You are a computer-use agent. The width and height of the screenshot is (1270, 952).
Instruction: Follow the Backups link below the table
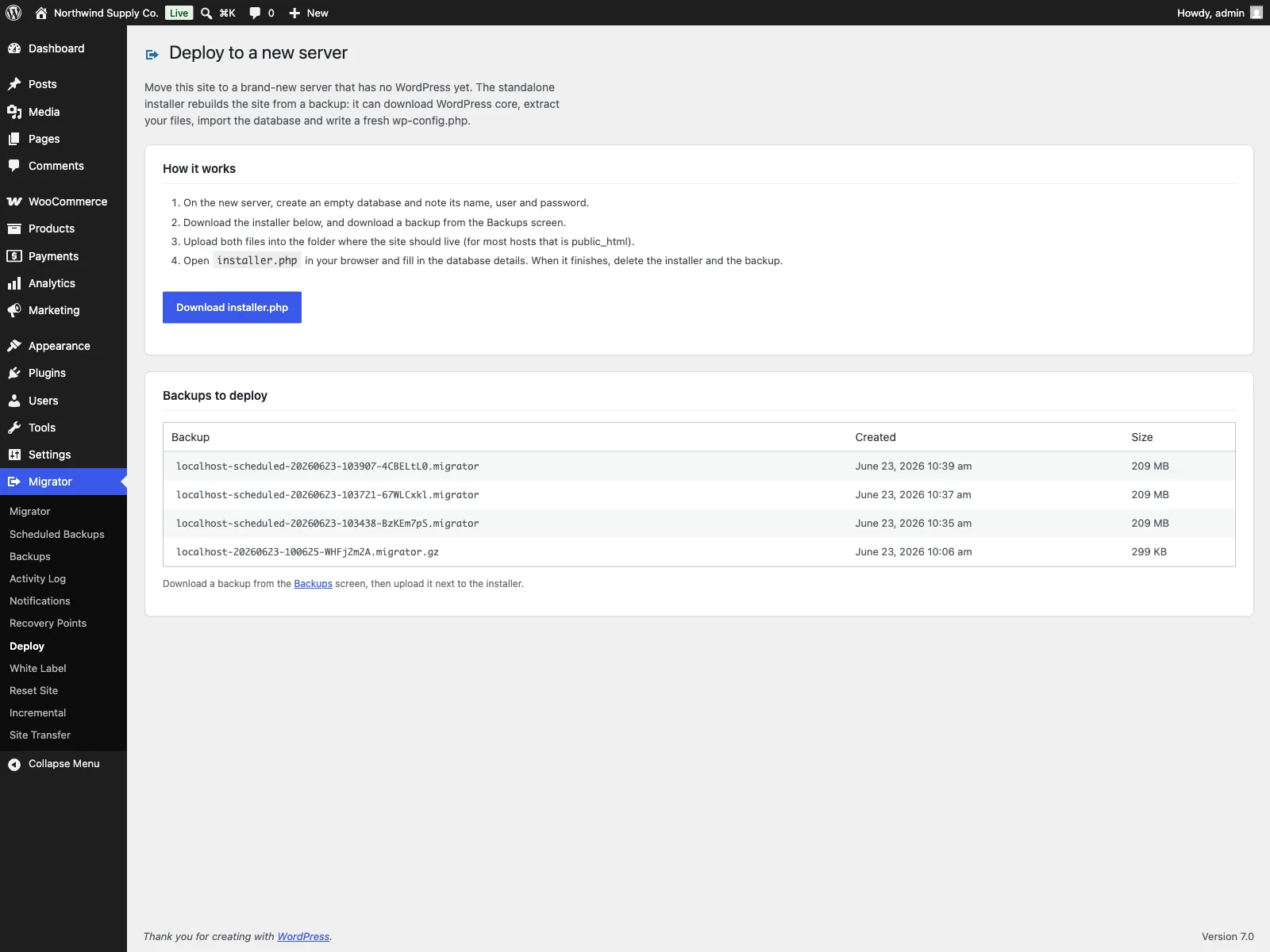(314, 584)
